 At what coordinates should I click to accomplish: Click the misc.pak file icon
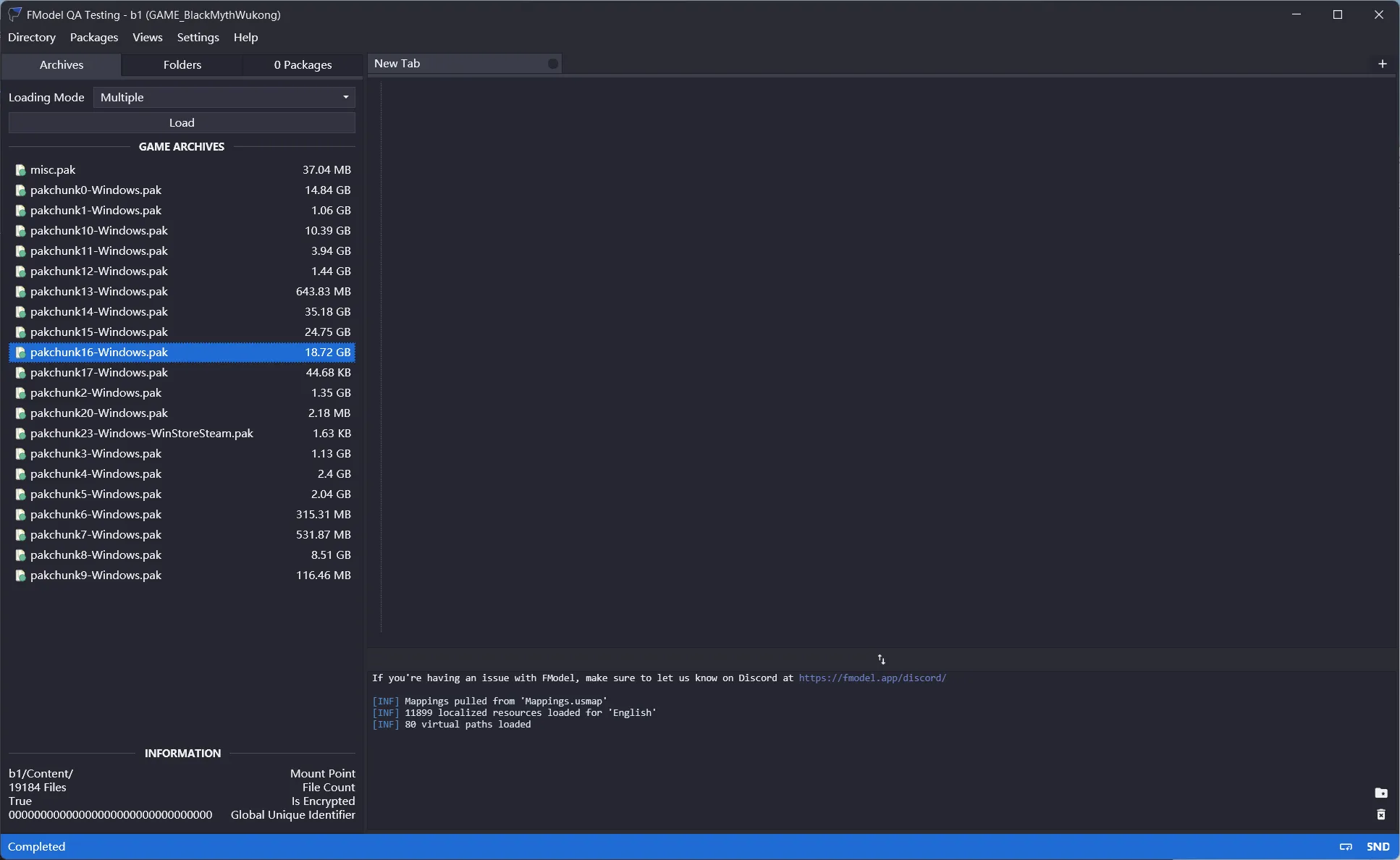pos(20,170)
